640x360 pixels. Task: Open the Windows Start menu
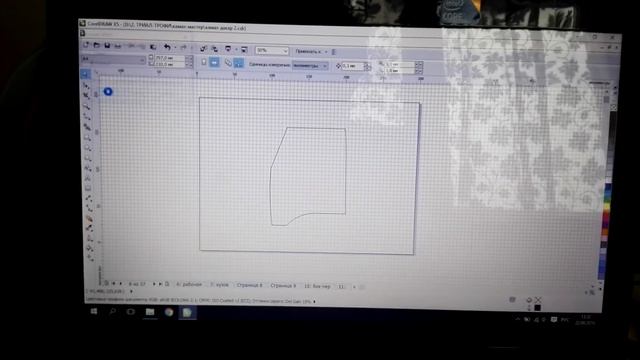93,311
